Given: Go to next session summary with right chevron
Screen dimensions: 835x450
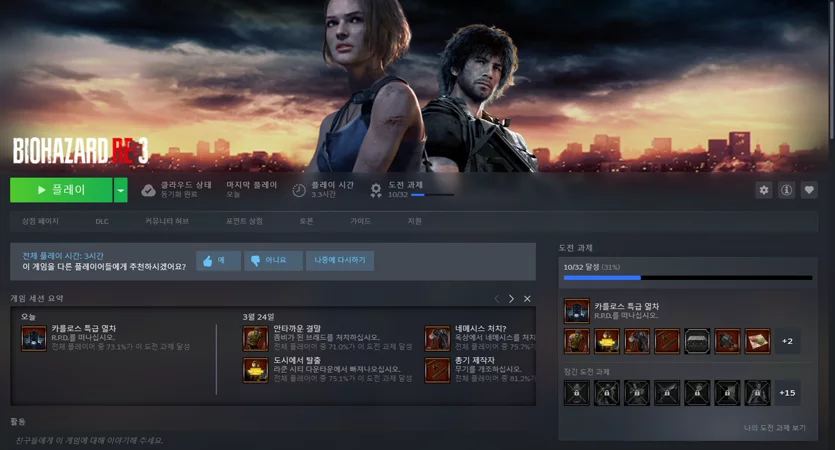Looking at the screenshot, I should (511, 299).
